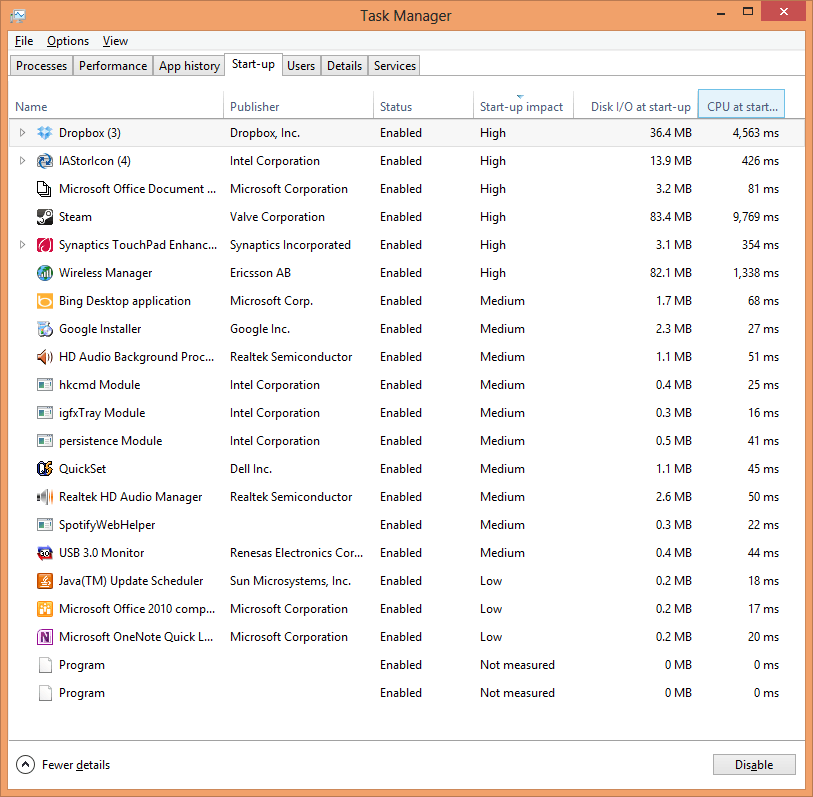Switch to the Processes tab
The image size is (813, 797).
coord(41,66)
